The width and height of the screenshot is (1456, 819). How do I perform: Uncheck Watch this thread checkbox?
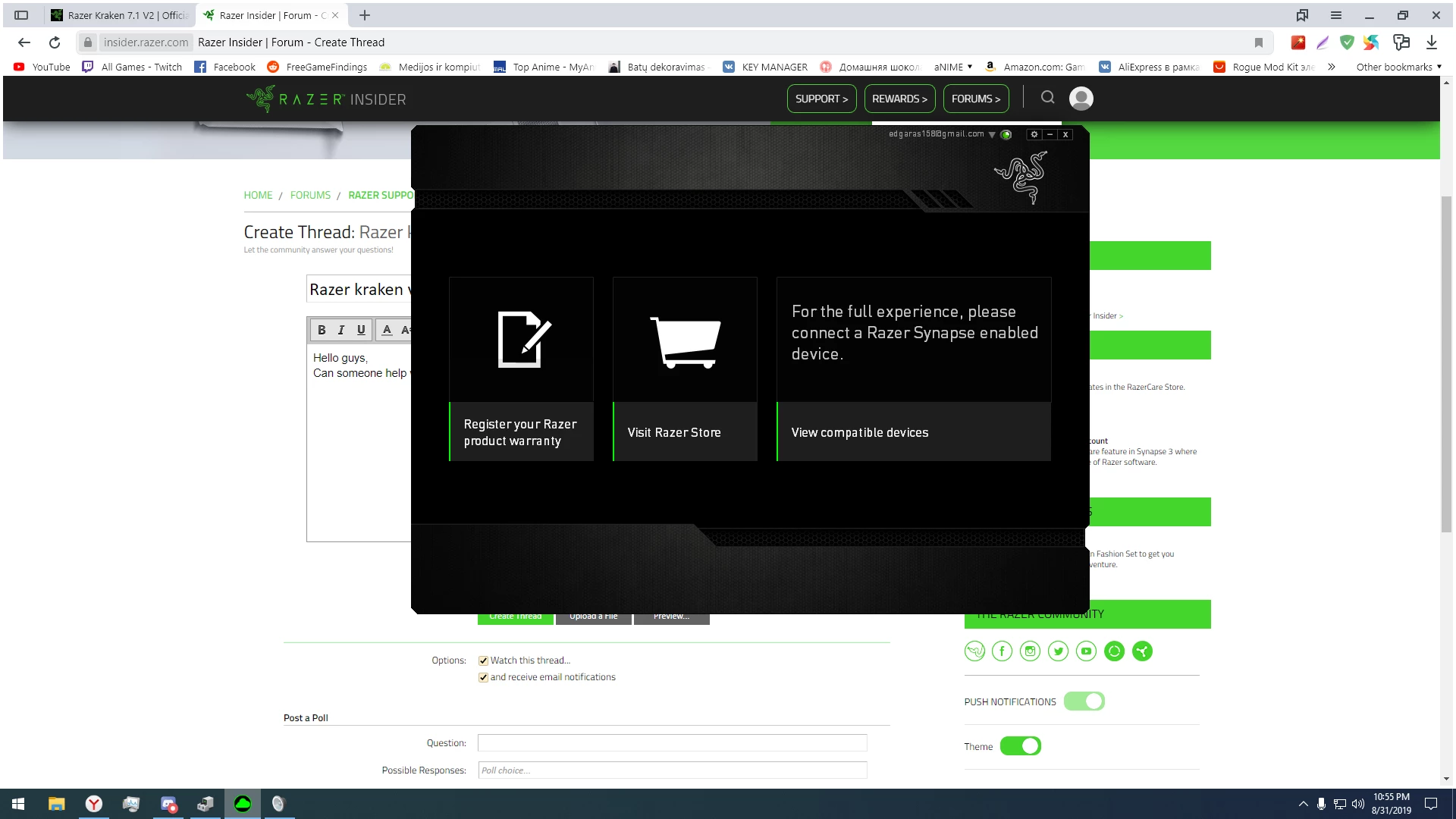[x=483, y=661]
